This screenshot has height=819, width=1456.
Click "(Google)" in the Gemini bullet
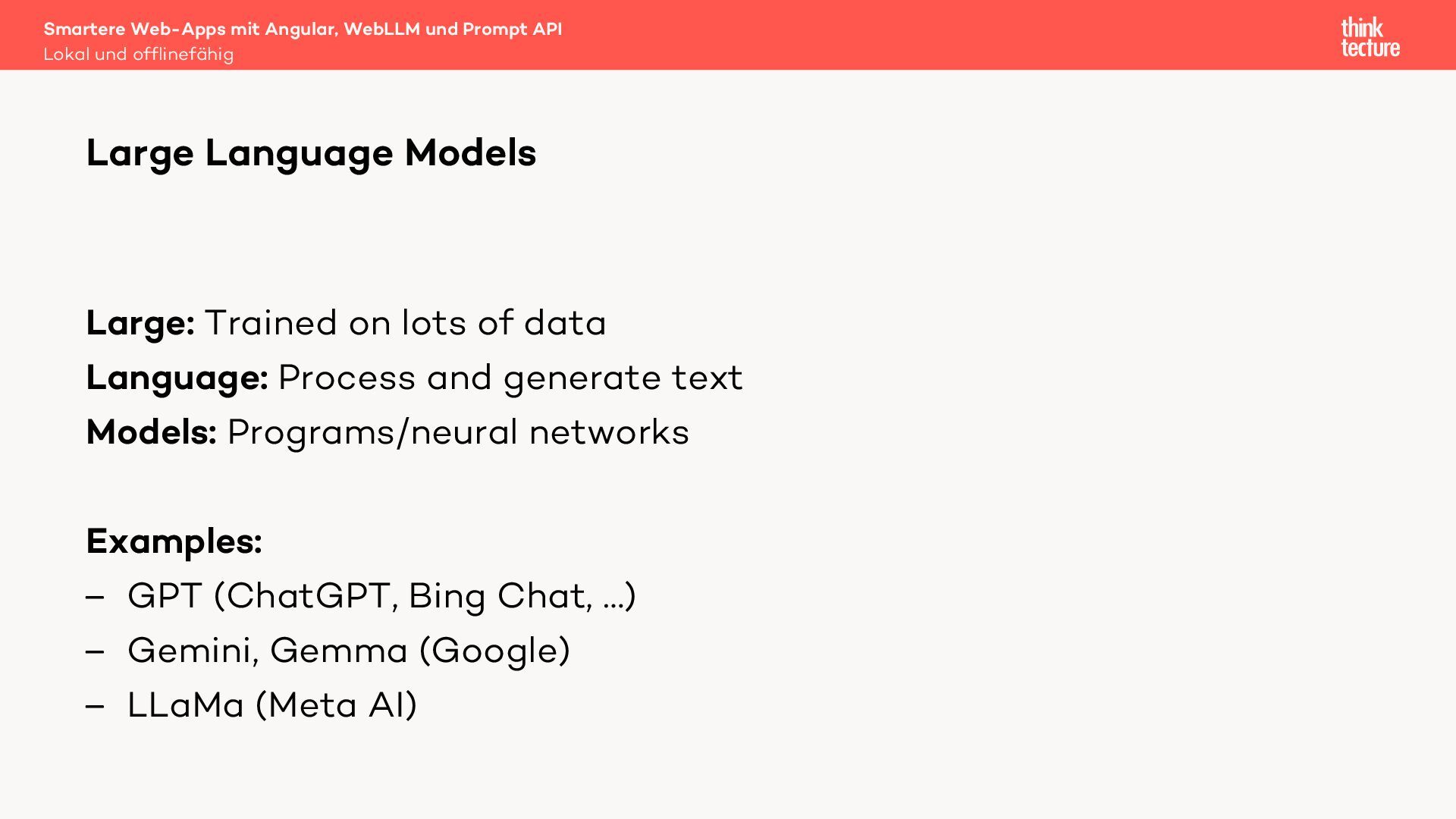click(x=494, y=651)
